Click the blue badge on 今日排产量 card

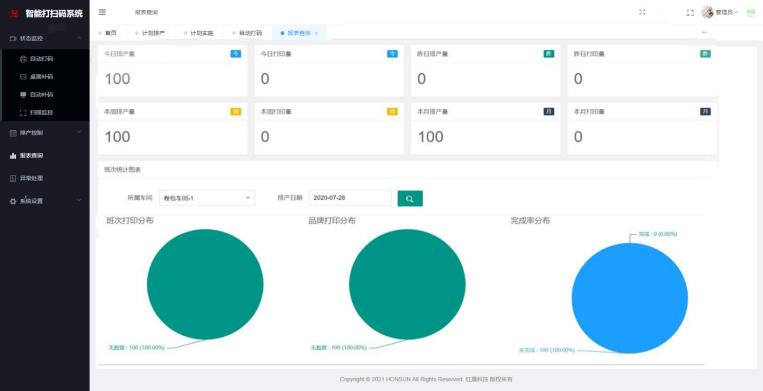[x=236, y=54]
